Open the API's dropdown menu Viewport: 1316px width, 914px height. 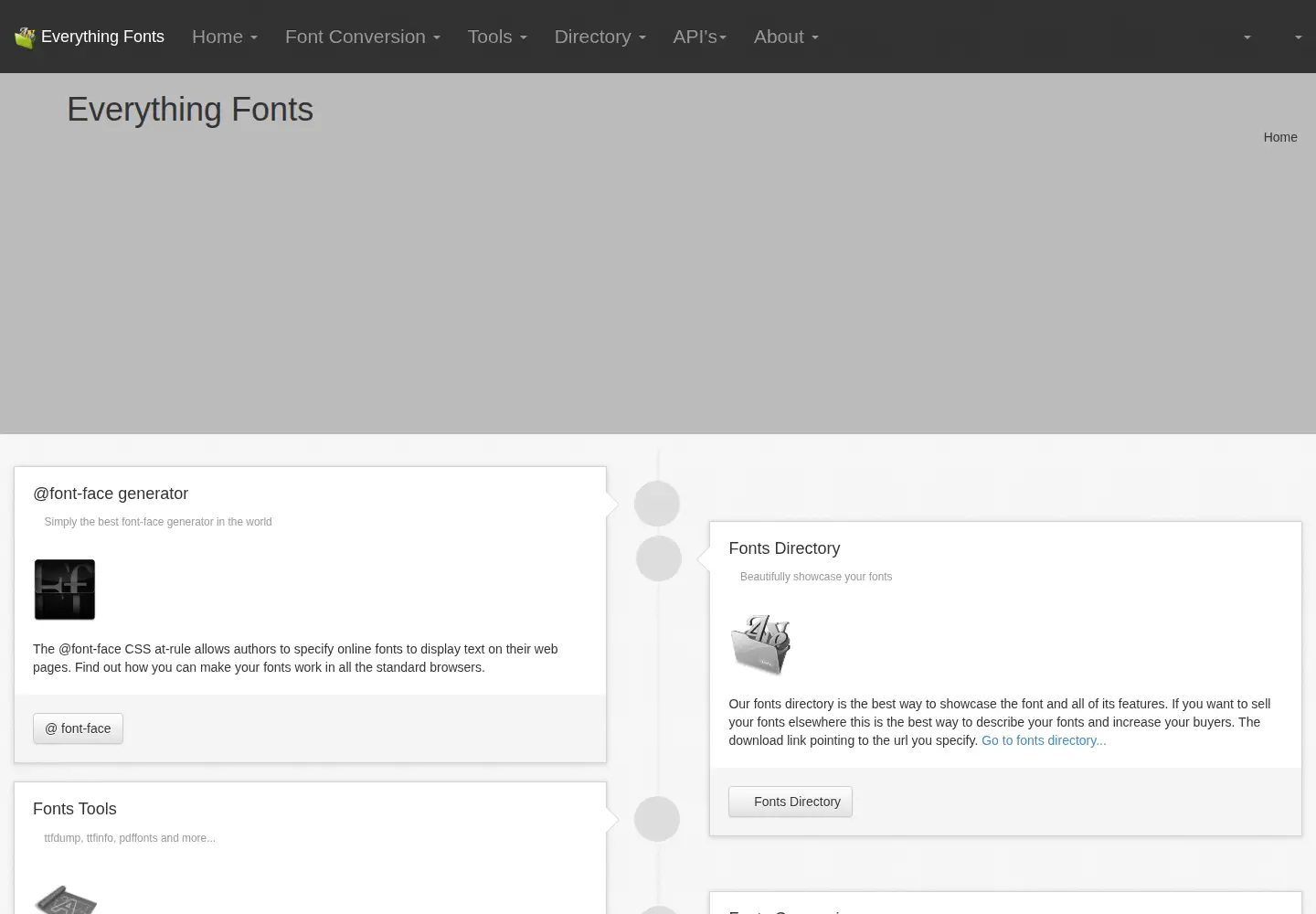coord(700,37)
